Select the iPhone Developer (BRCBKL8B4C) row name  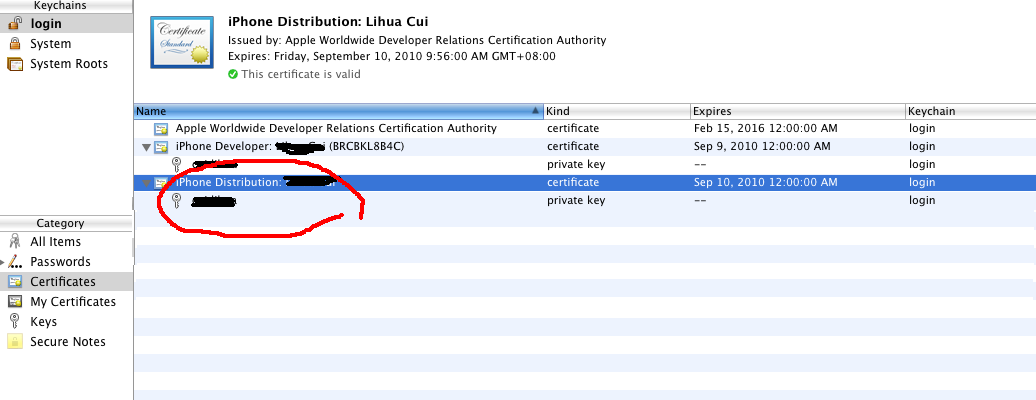point(289,146)
